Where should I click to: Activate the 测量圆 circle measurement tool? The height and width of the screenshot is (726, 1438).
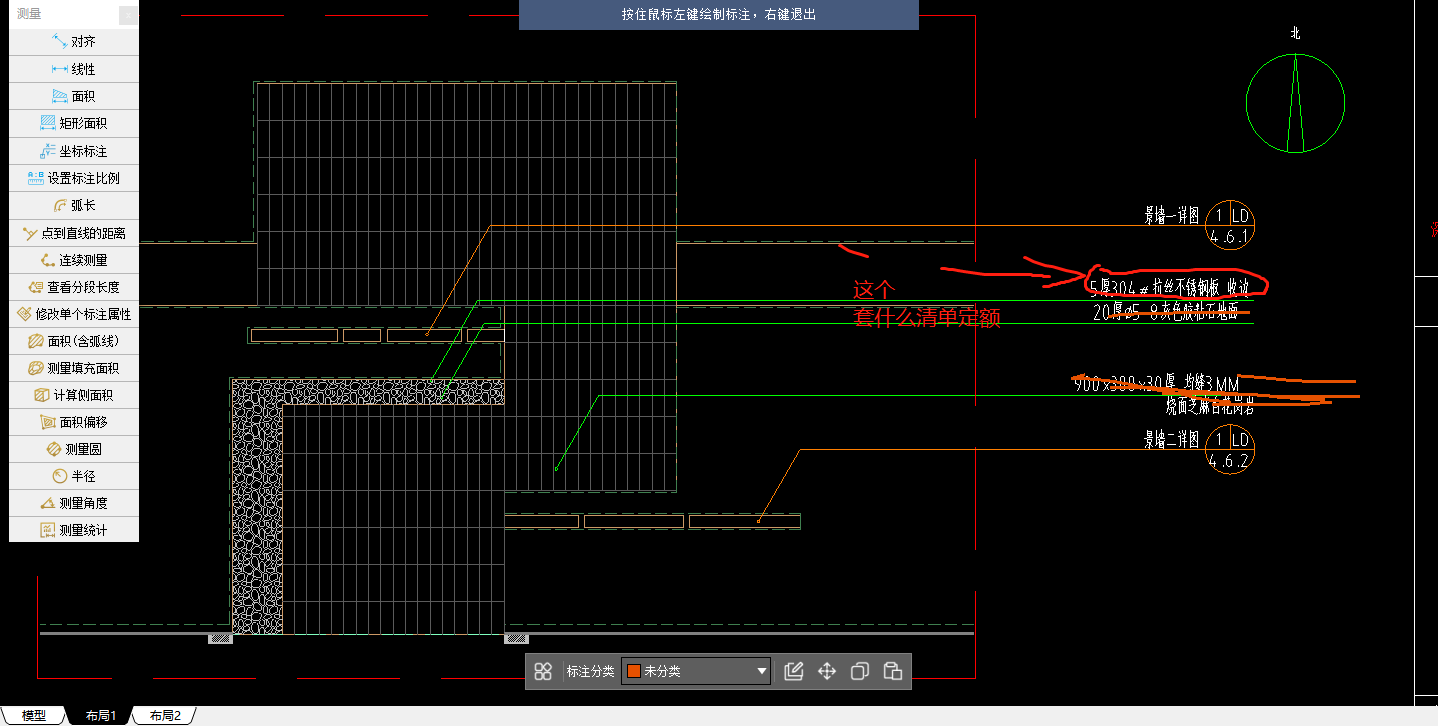coord(74,449)
